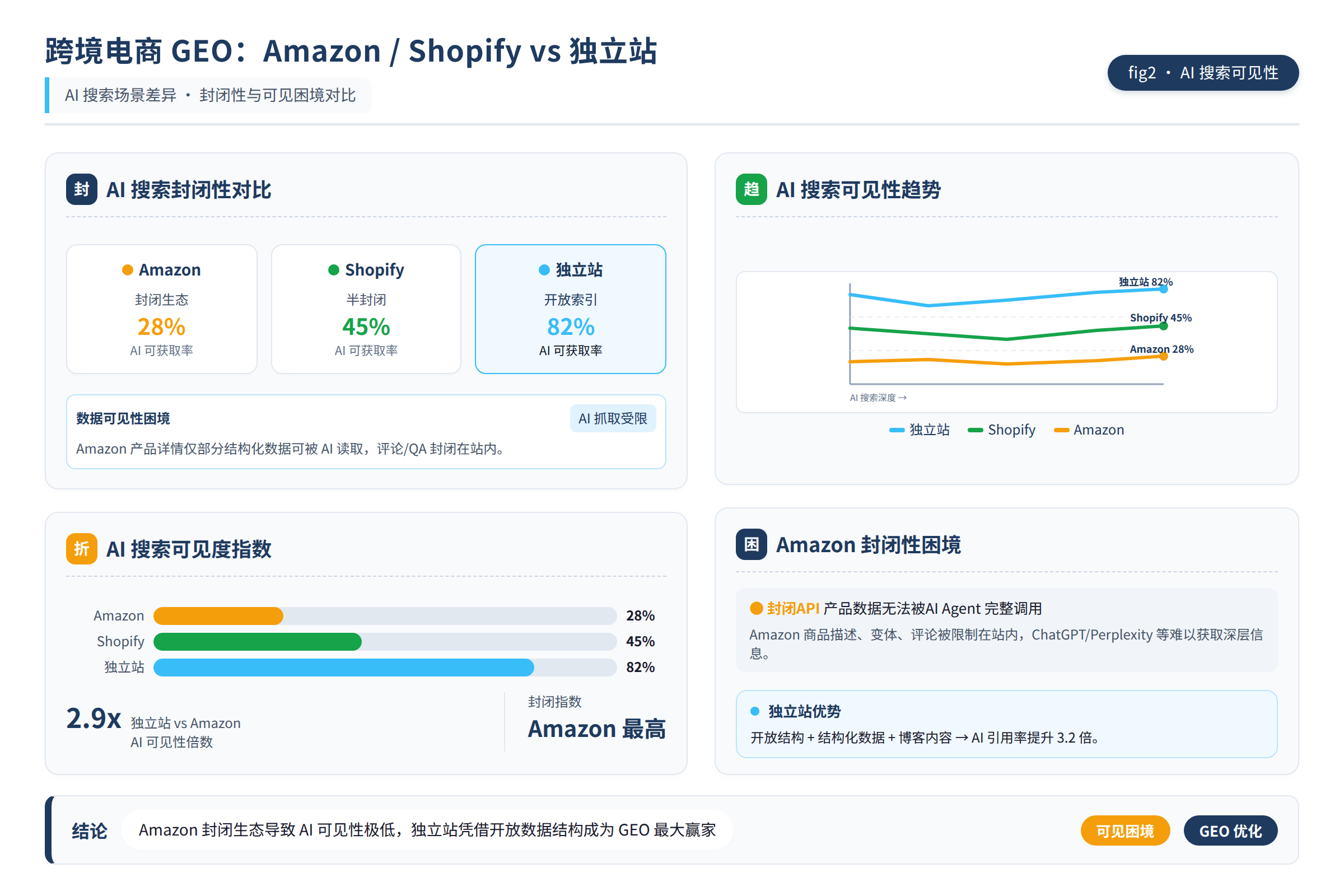The width and height of the screenshot is (1344, 896).
Task: Click the orange dot before 封闭API
Action: coord(756,608)
